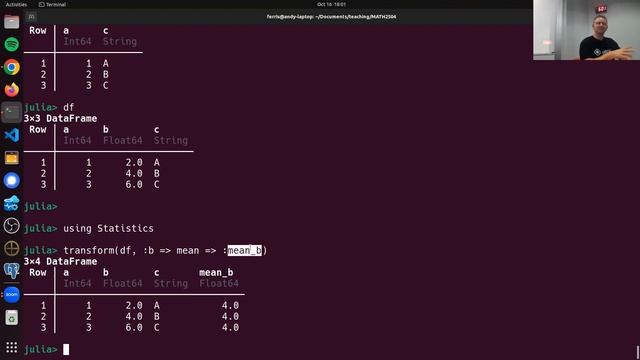Image resolution: width=640 pixels, height=360 pixels.
Task: Open the Terminal app menu in top bar
Action: point(52,4)
